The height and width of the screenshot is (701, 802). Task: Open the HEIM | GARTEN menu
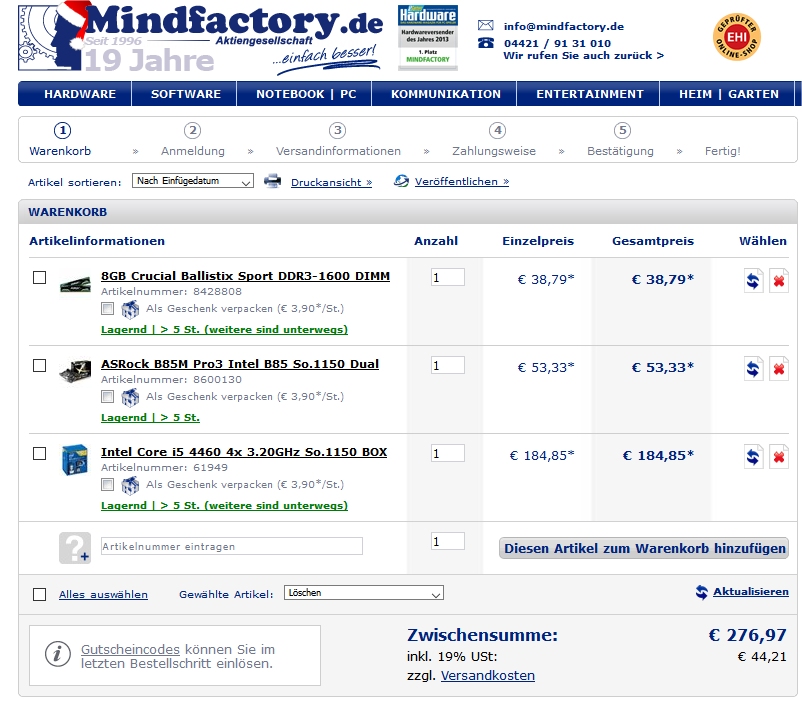729,94
